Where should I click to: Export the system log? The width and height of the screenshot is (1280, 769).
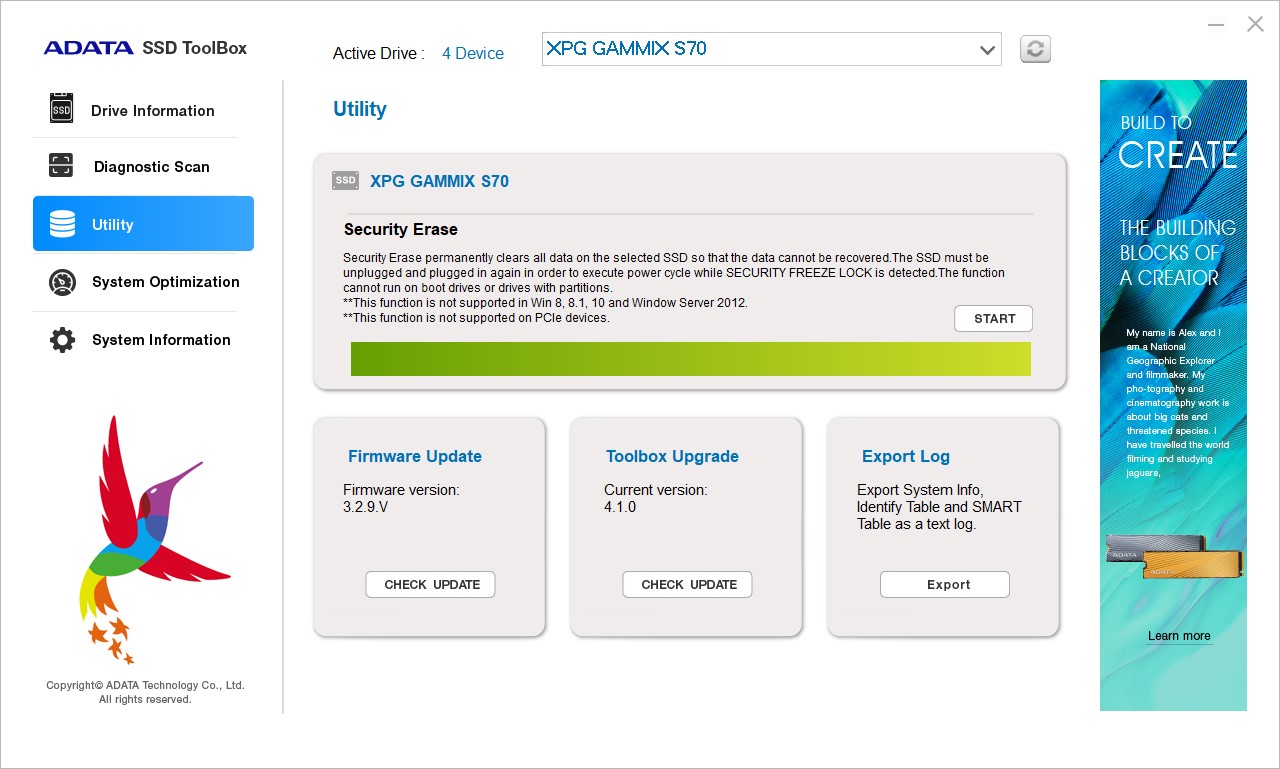[945, 585]
